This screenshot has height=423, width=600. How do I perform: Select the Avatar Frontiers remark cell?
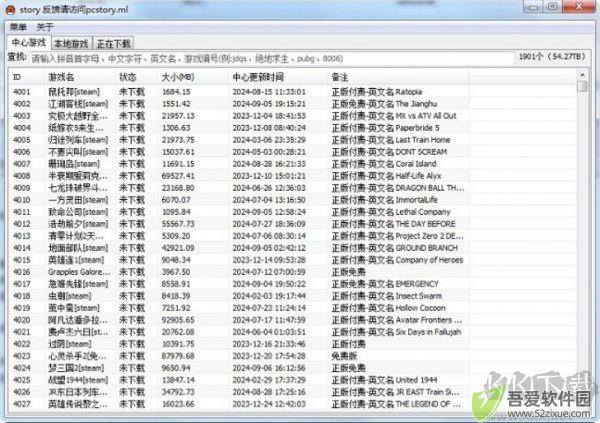pos(397,320)
